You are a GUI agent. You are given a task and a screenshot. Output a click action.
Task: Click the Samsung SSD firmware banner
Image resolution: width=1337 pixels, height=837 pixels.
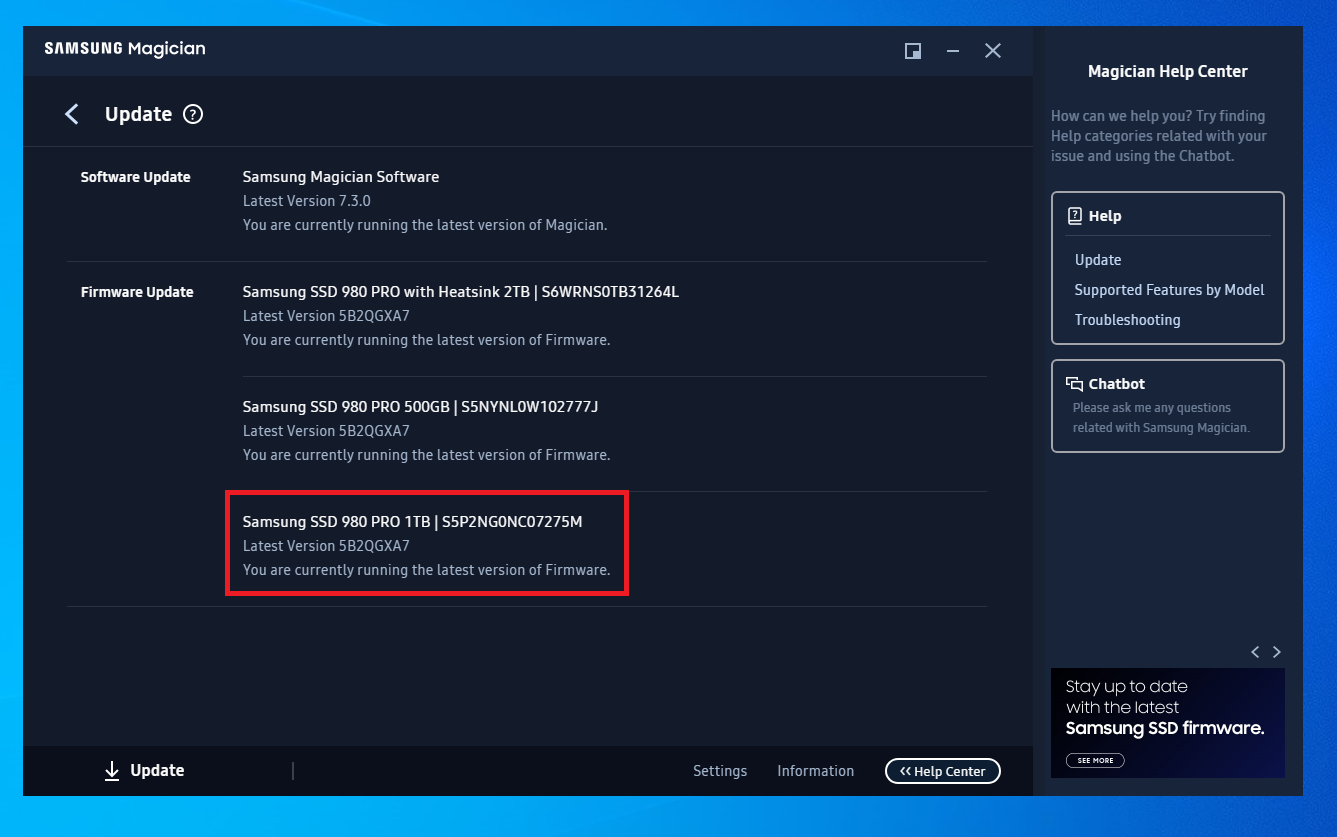click(x=1167, y=722)
